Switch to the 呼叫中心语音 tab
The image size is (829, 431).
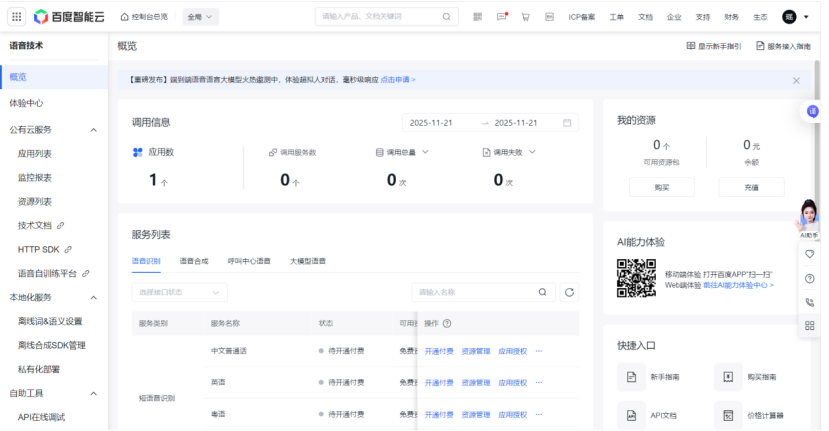(249, 261)
